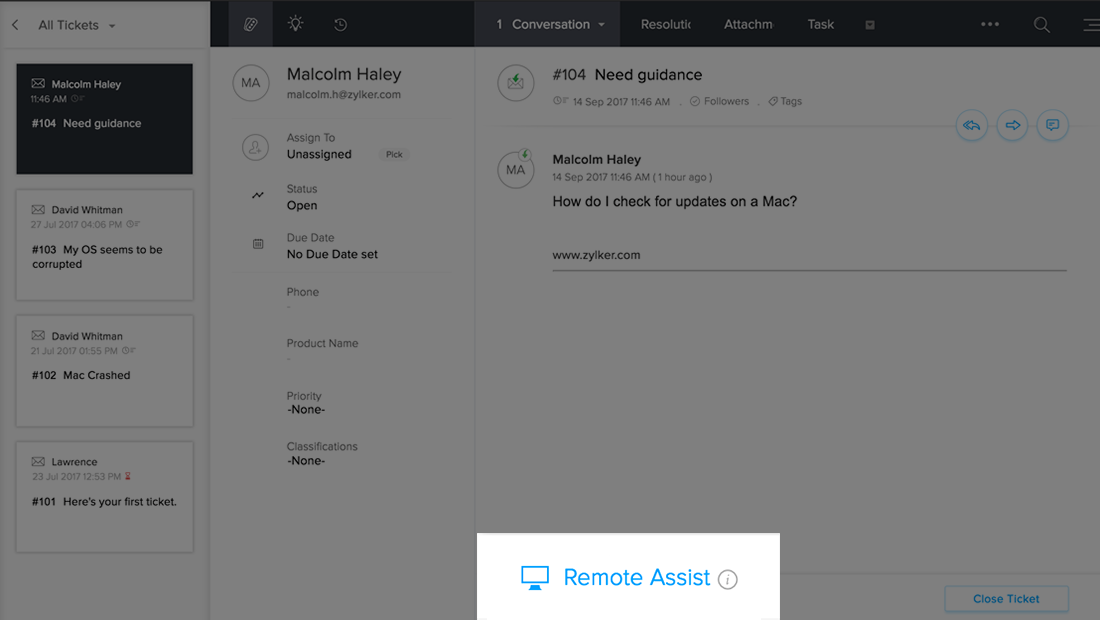
Task: Select ticket #102 Mac Crashed
Action: click(105, 371)
